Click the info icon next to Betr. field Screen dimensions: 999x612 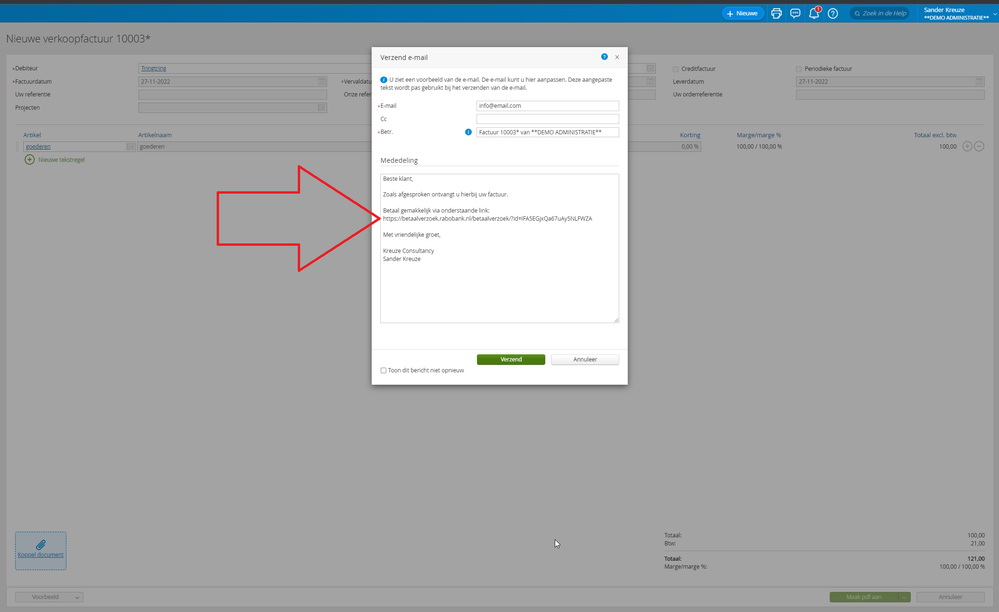468,132
